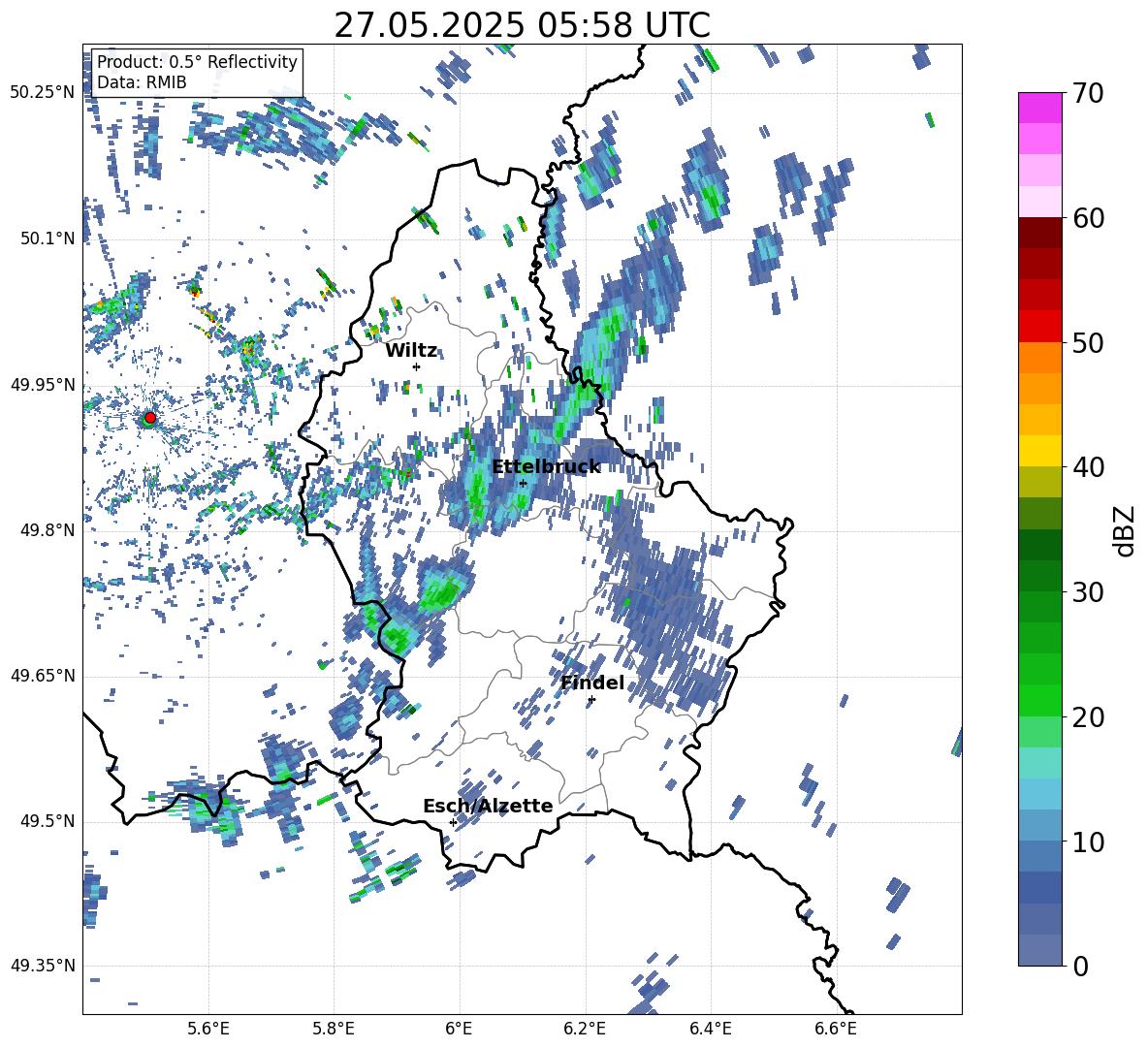
Task: Click the colorbar value 30
Action: point(1089,592)
